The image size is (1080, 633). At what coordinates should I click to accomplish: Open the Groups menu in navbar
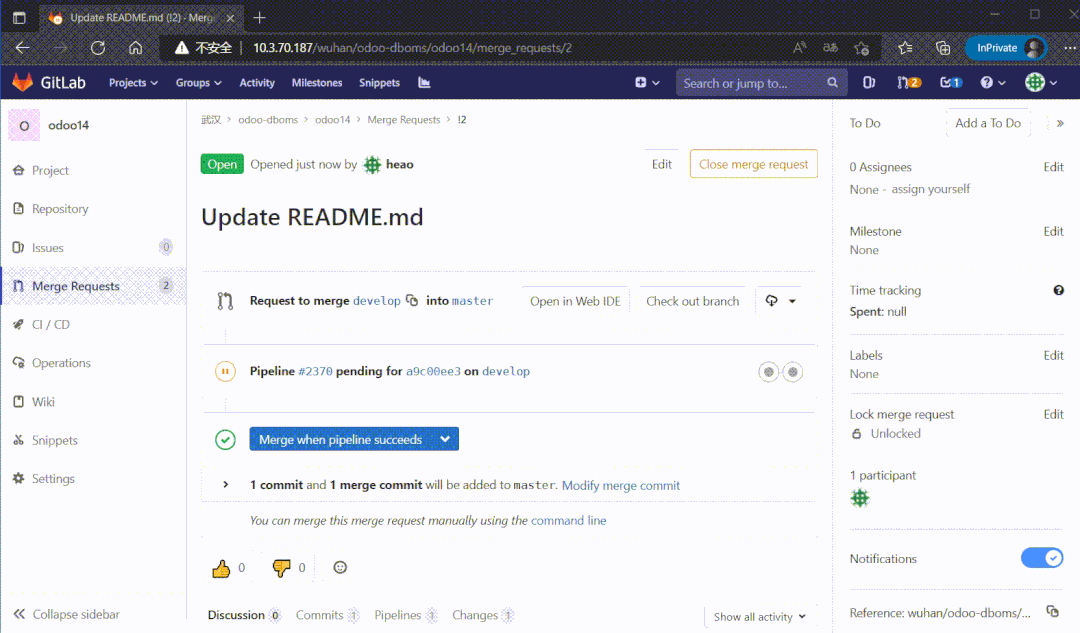(198, 83)
